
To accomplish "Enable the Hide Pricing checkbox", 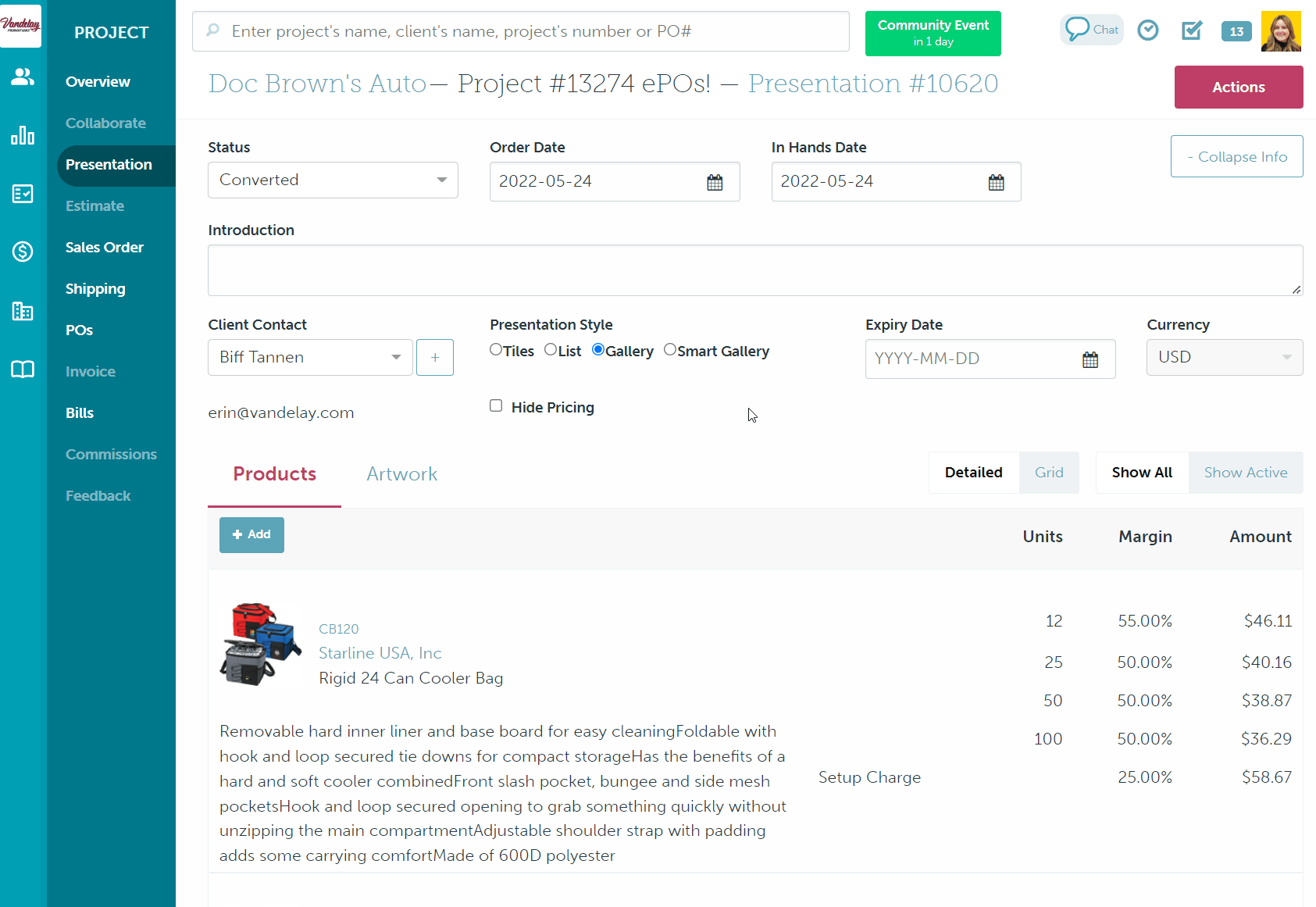I will (x=496, y=405).
